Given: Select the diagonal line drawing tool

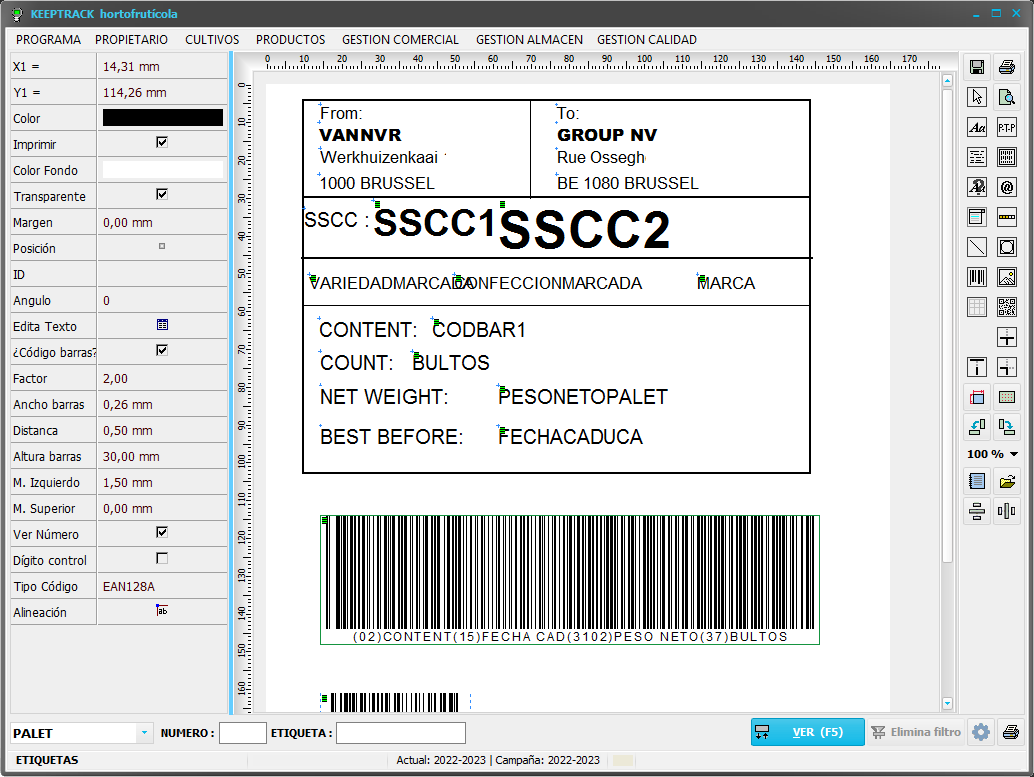Looking at the screenshot, I should [x=977, y=247].
